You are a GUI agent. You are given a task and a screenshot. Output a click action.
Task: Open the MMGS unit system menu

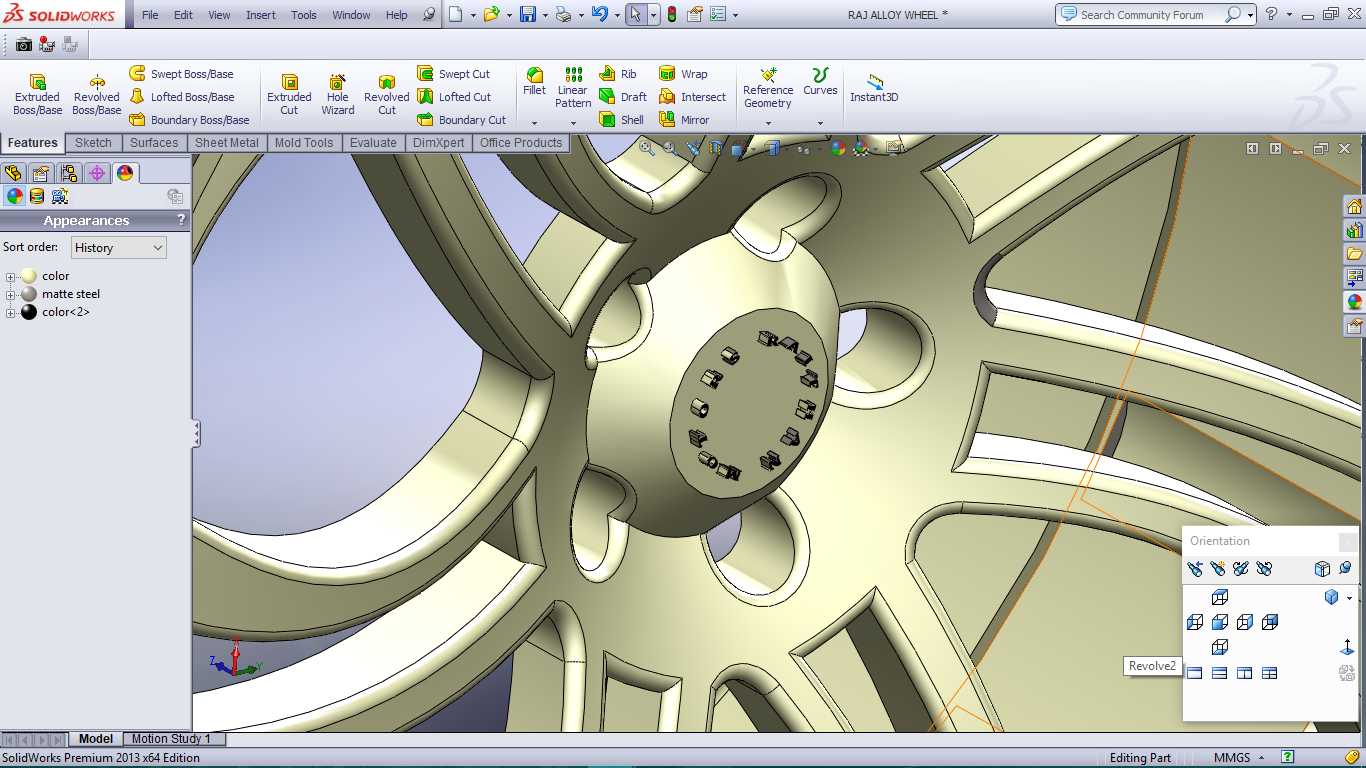[x=1239, y=757]
